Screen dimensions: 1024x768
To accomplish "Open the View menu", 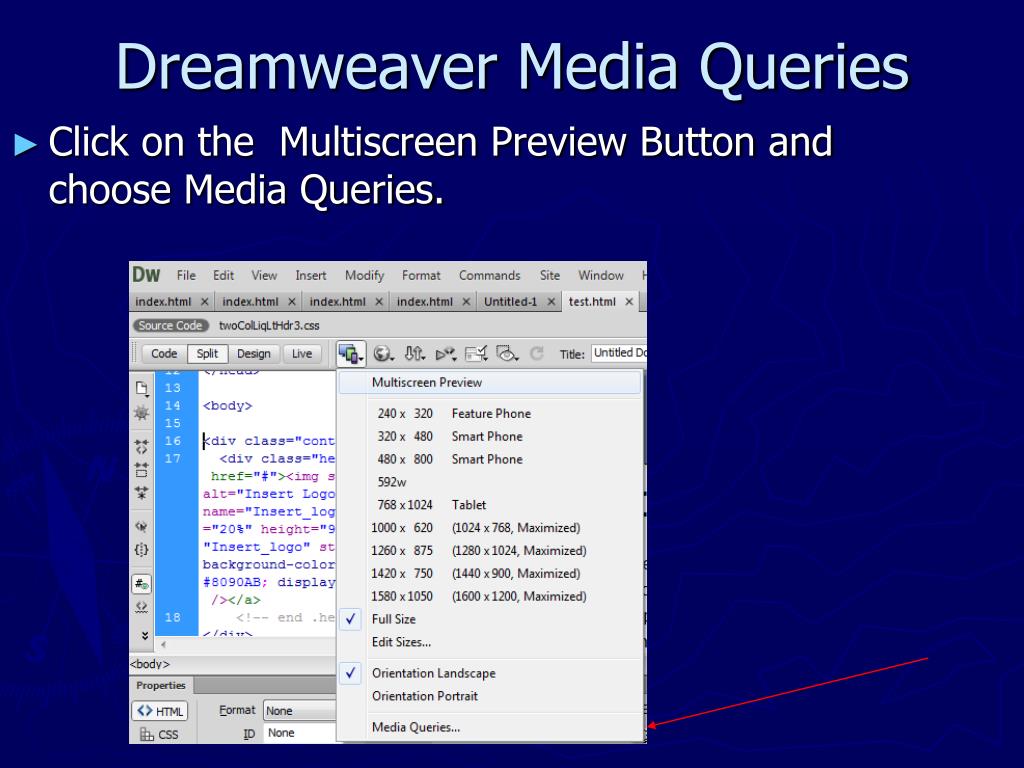I will (x=264, y=276).
